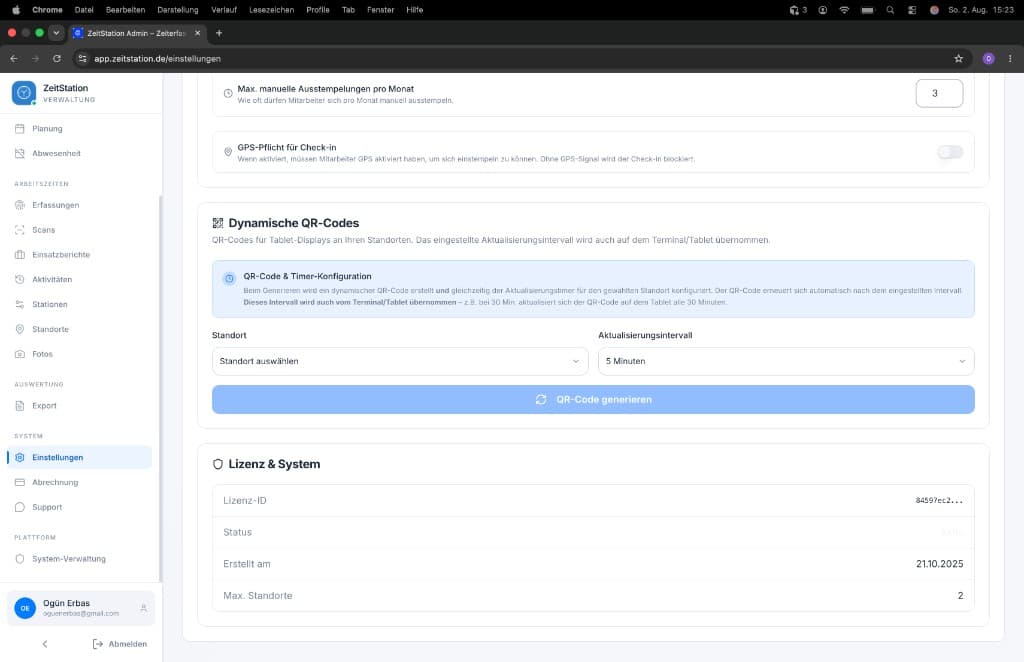Open the Lesezeichen menu
Image resolution: width=1024 pixels, height=662 pixels.
pos(272,10)
